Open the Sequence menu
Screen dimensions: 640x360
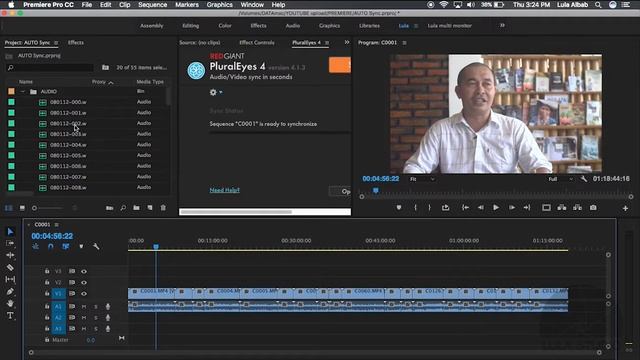(x=152, y=5)
